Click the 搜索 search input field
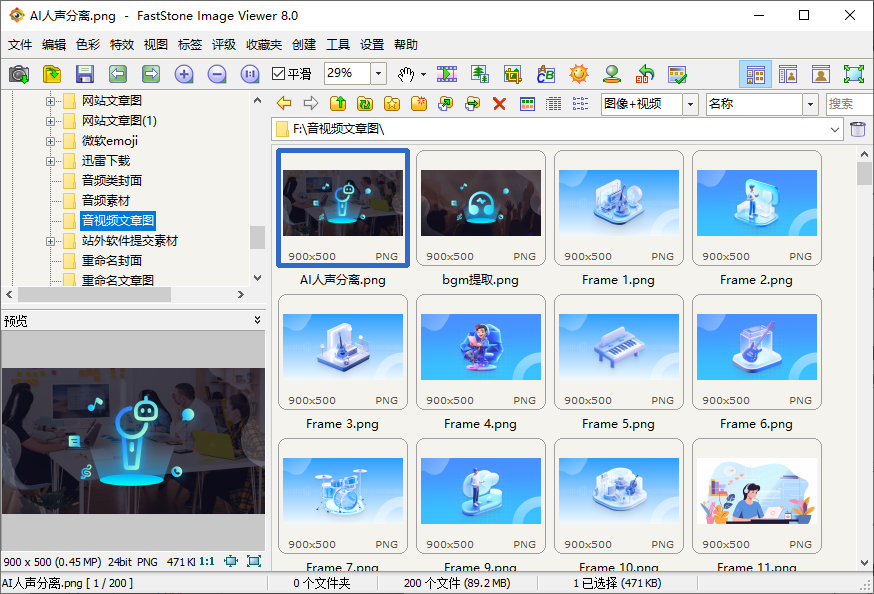Viewport: 874px width, 594px height. click(x=848, y=104)
